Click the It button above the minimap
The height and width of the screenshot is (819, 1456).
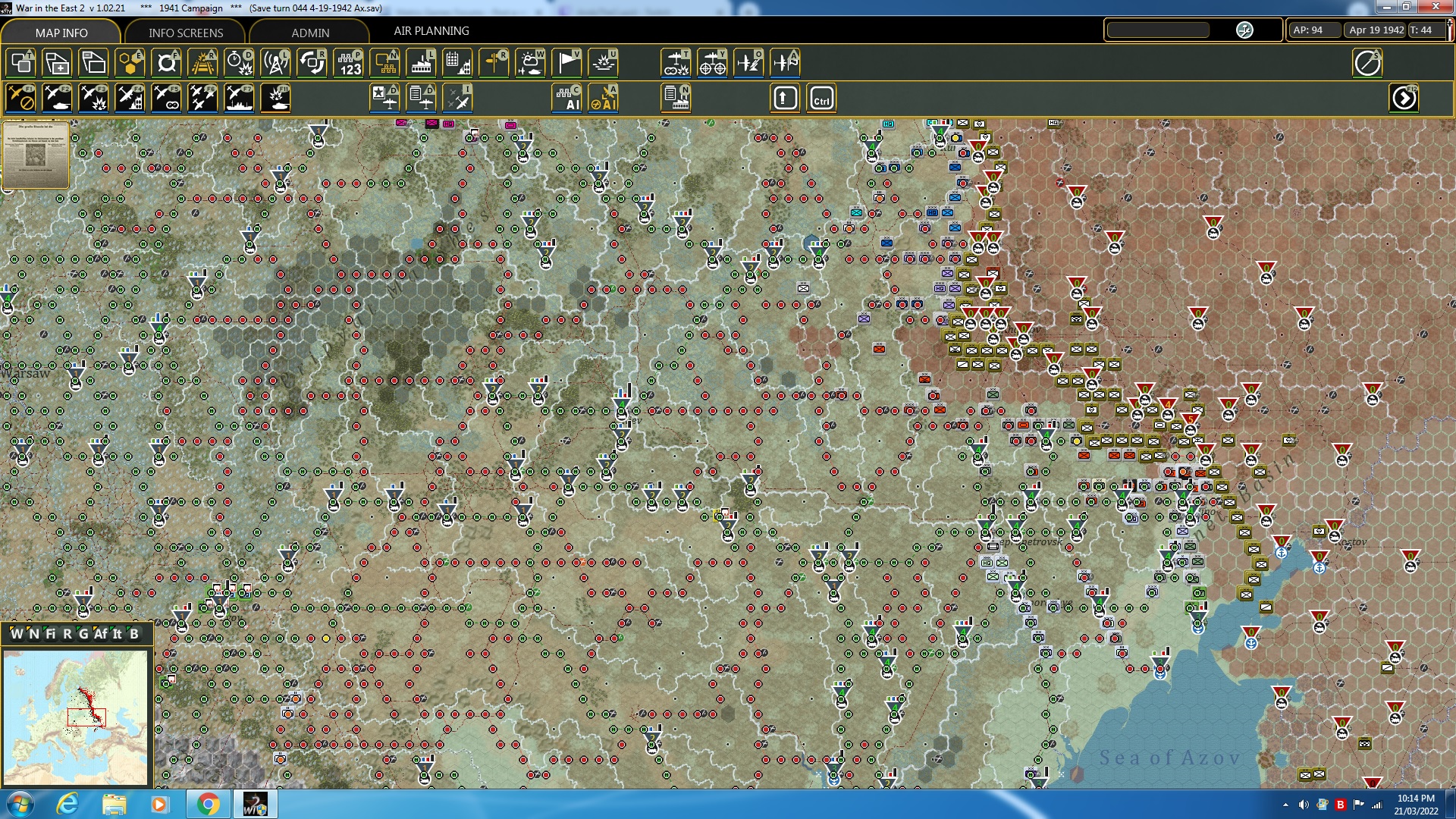pos(117,634)
